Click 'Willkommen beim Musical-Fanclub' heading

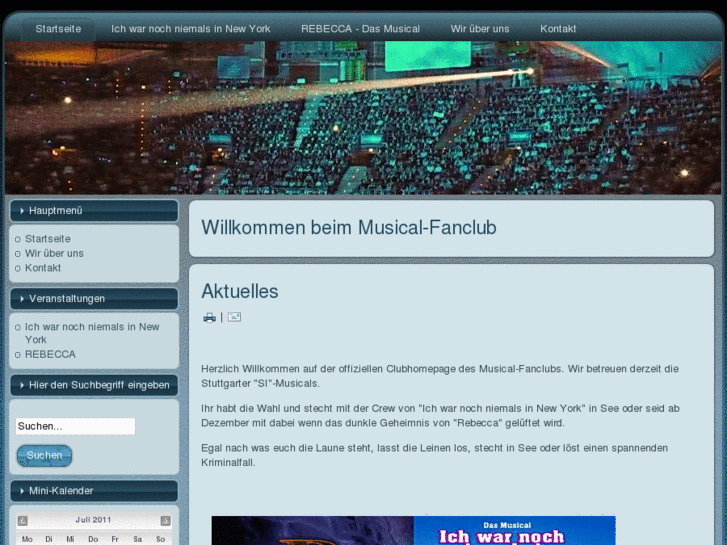349,227
